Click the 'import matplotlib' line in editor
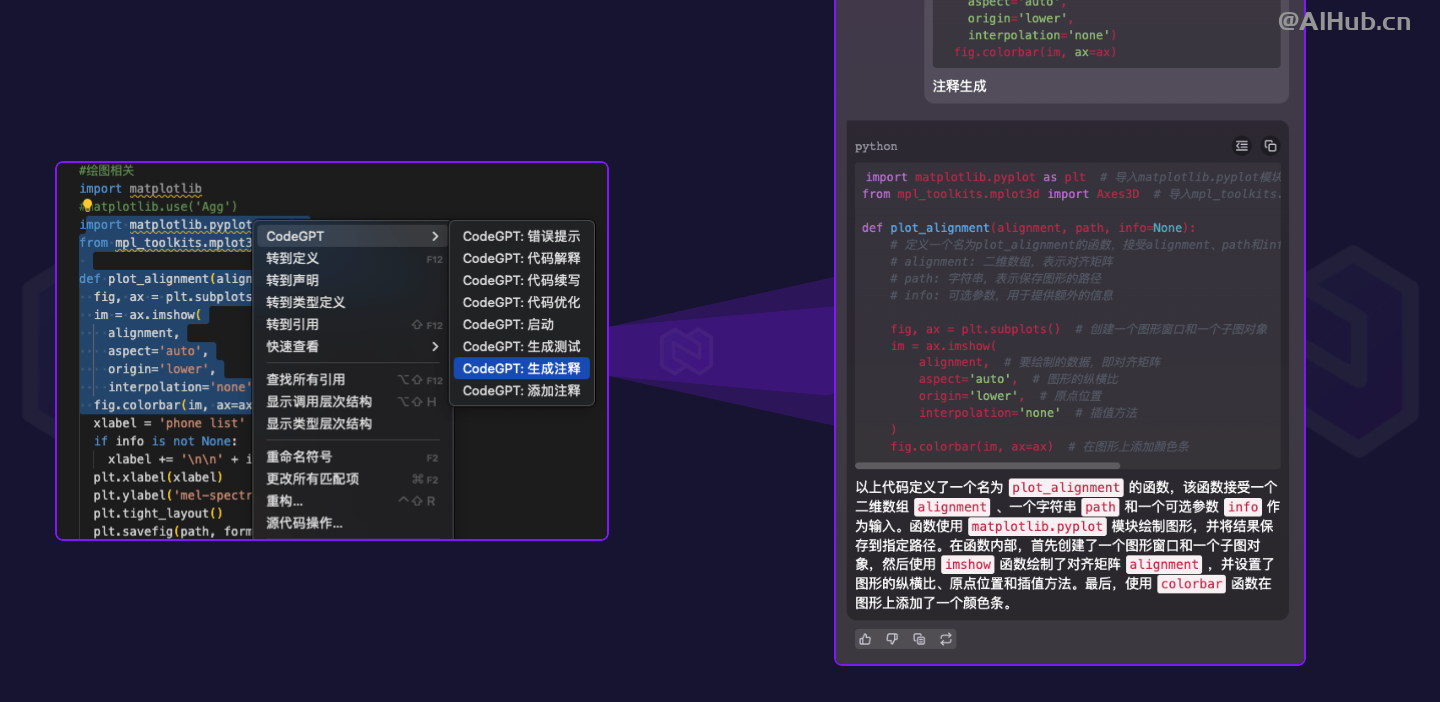This screenshot has height=702, width=1440. pos(140,189)
